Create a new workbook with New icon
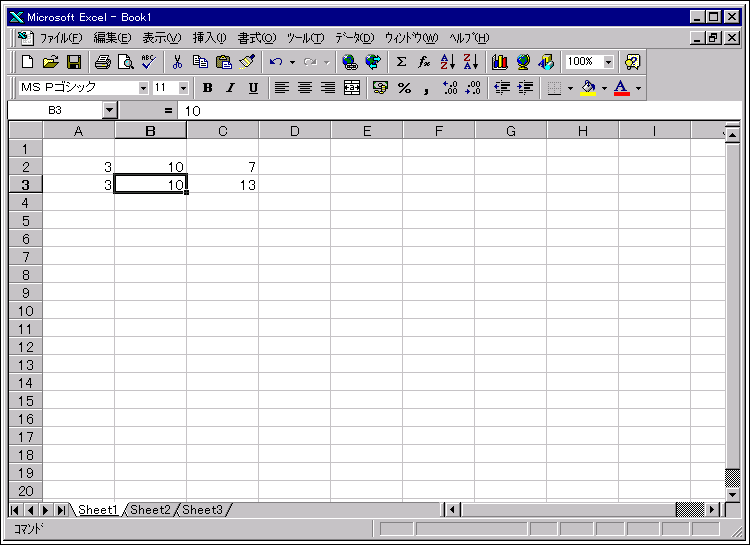 pos(28,62)
